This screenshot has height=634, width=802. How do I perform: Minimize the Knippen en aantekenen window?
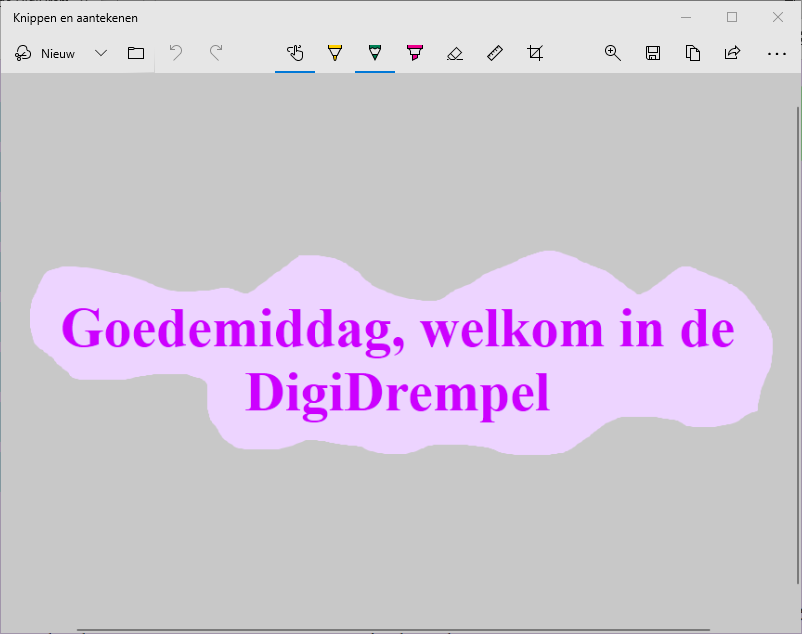point(686,17)
